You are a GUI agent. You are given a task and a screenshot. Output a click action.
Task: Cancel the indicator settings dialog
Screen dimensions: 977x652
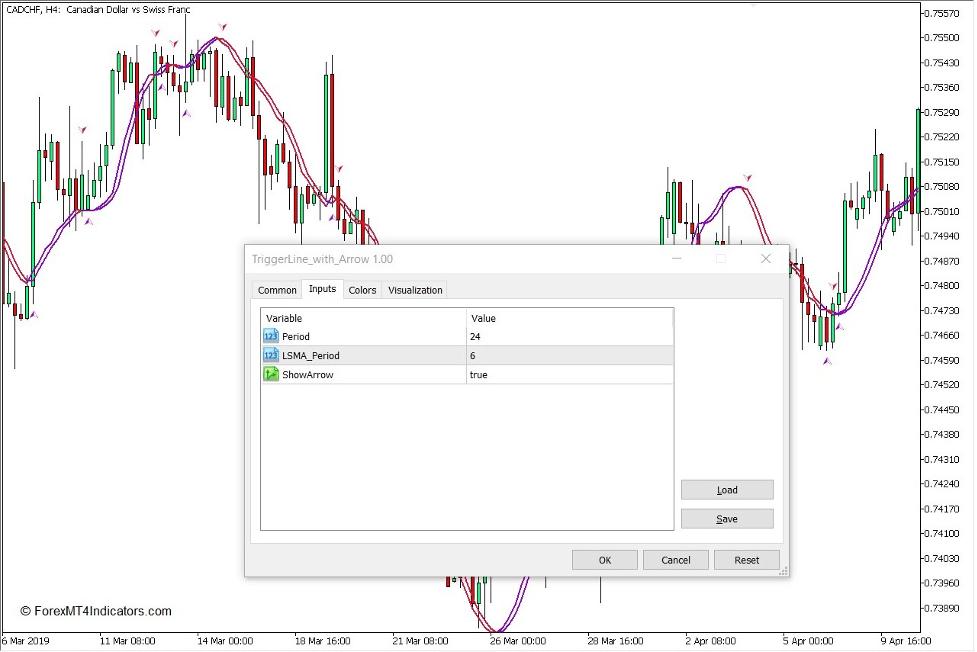pyautogui.click(x=676, y=559)
